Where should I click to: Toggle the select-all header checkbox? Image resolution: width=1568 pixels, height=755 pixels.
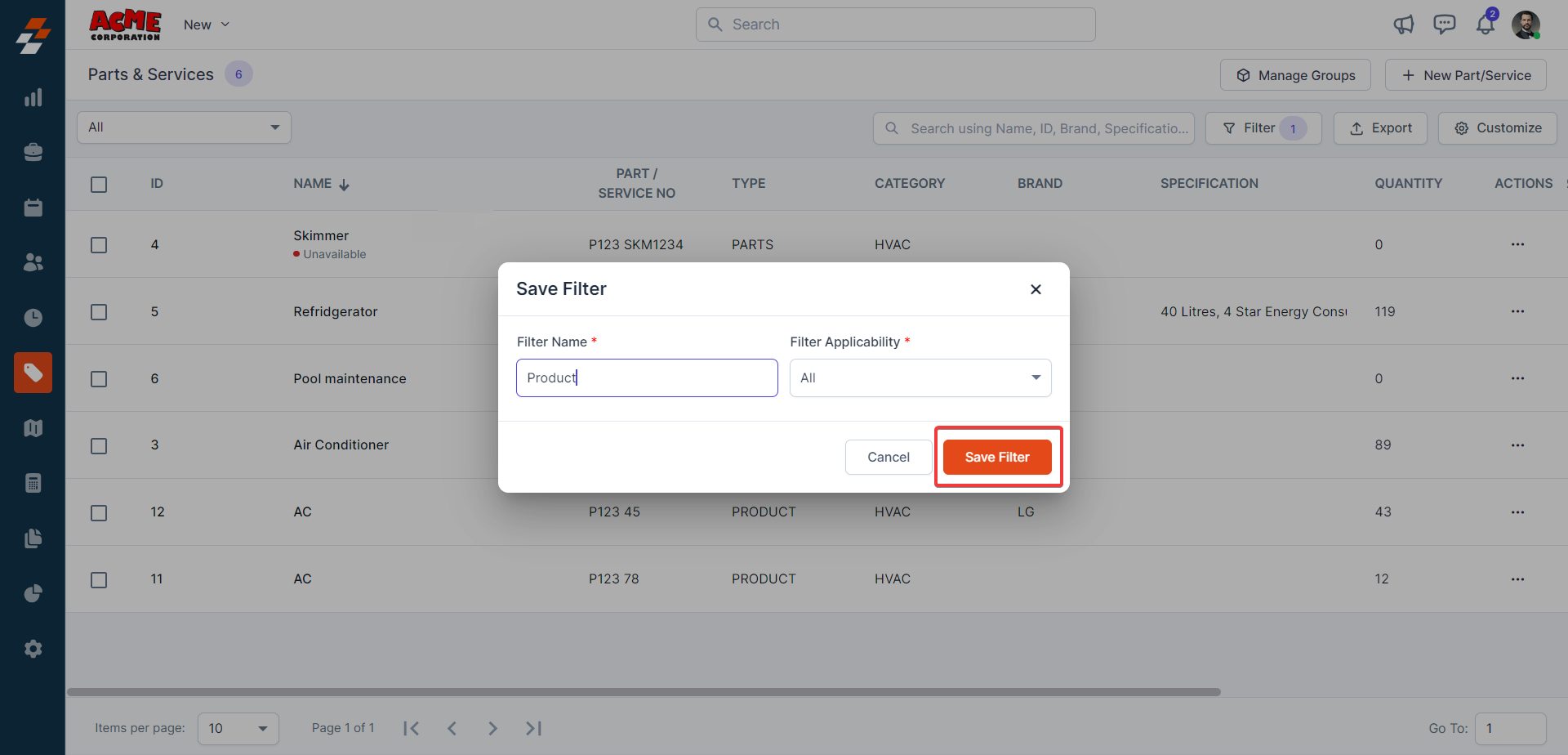(99, 185)
